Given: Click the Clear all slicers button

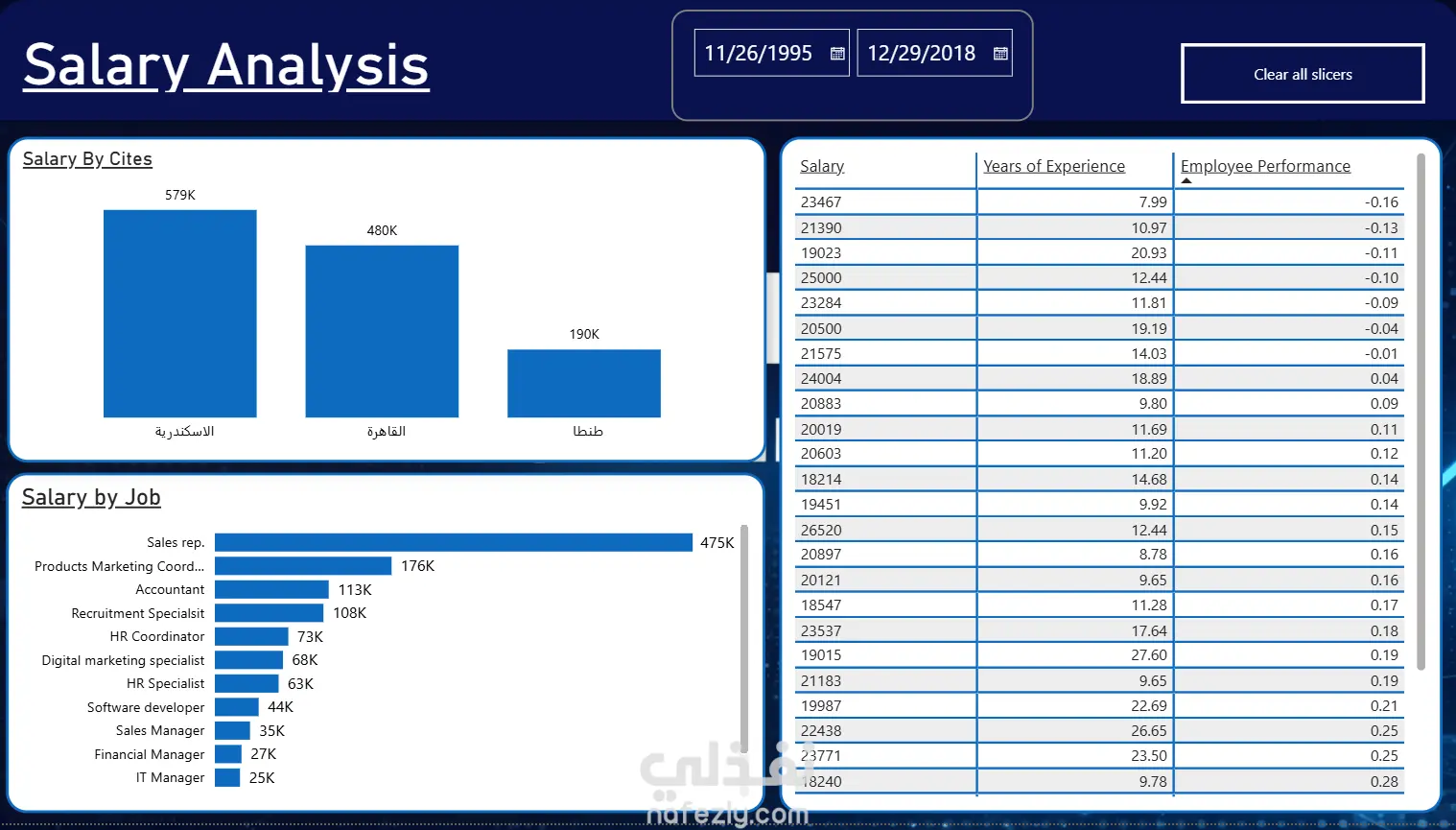Looking at the screenshot, I should tap(1303, 74).
